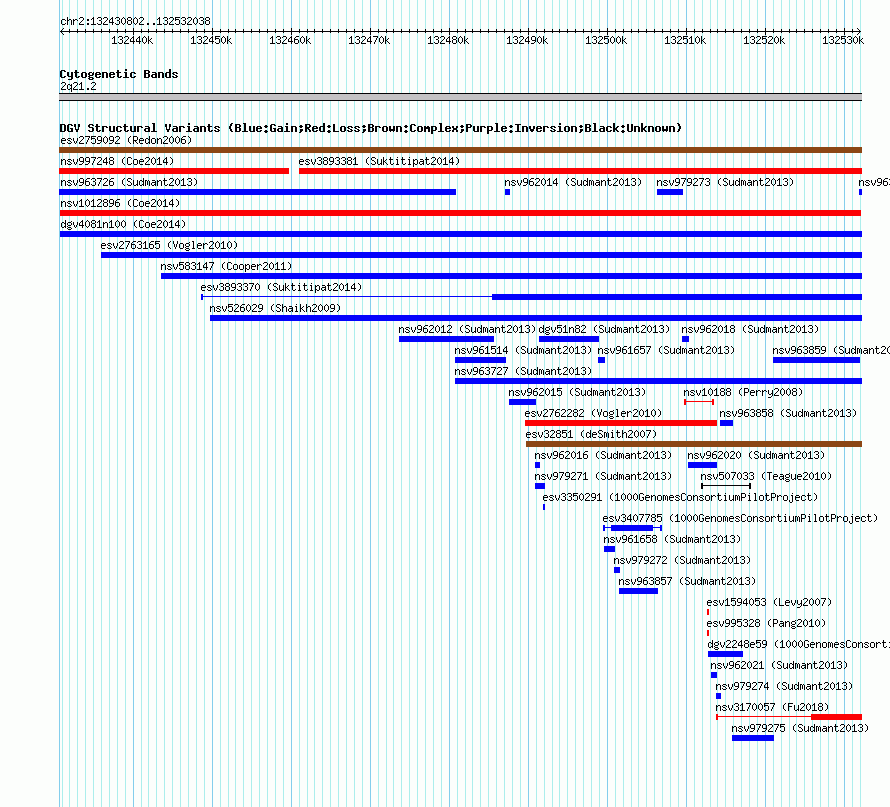
Task: Select the red esv3893381 loss bar
Action: [580, 171]
